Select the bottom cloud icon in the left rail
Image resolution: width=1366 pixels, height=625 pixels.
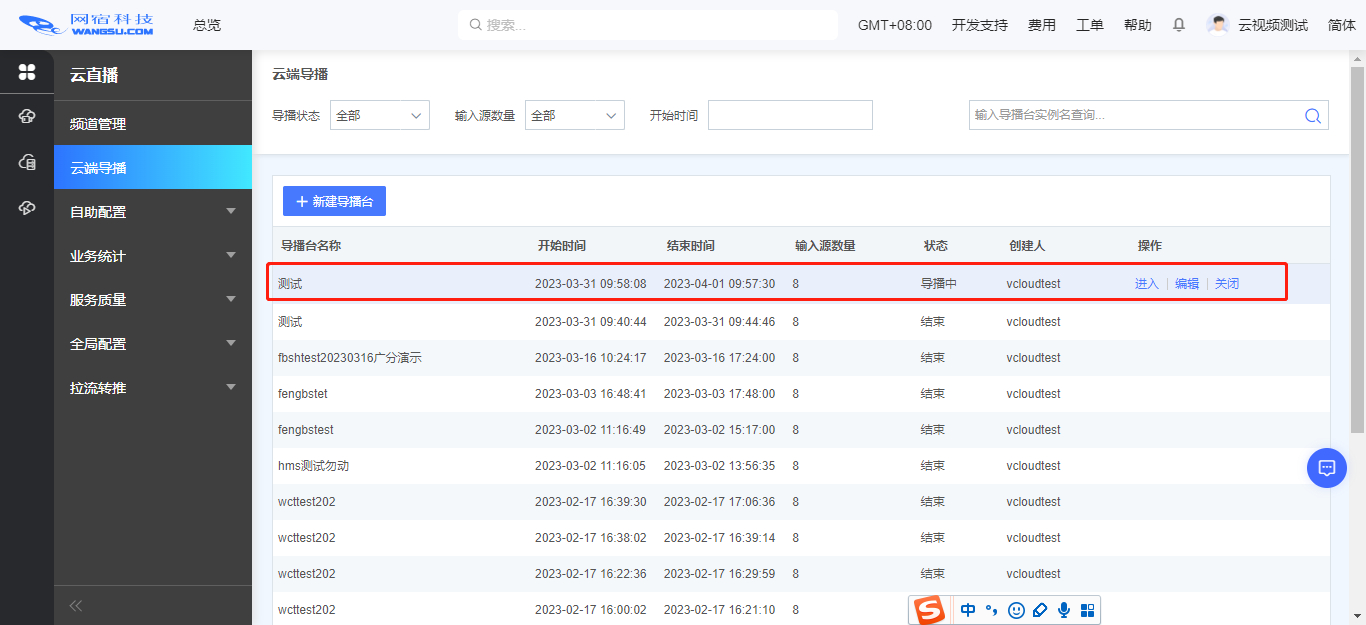(x=27, y=207)
